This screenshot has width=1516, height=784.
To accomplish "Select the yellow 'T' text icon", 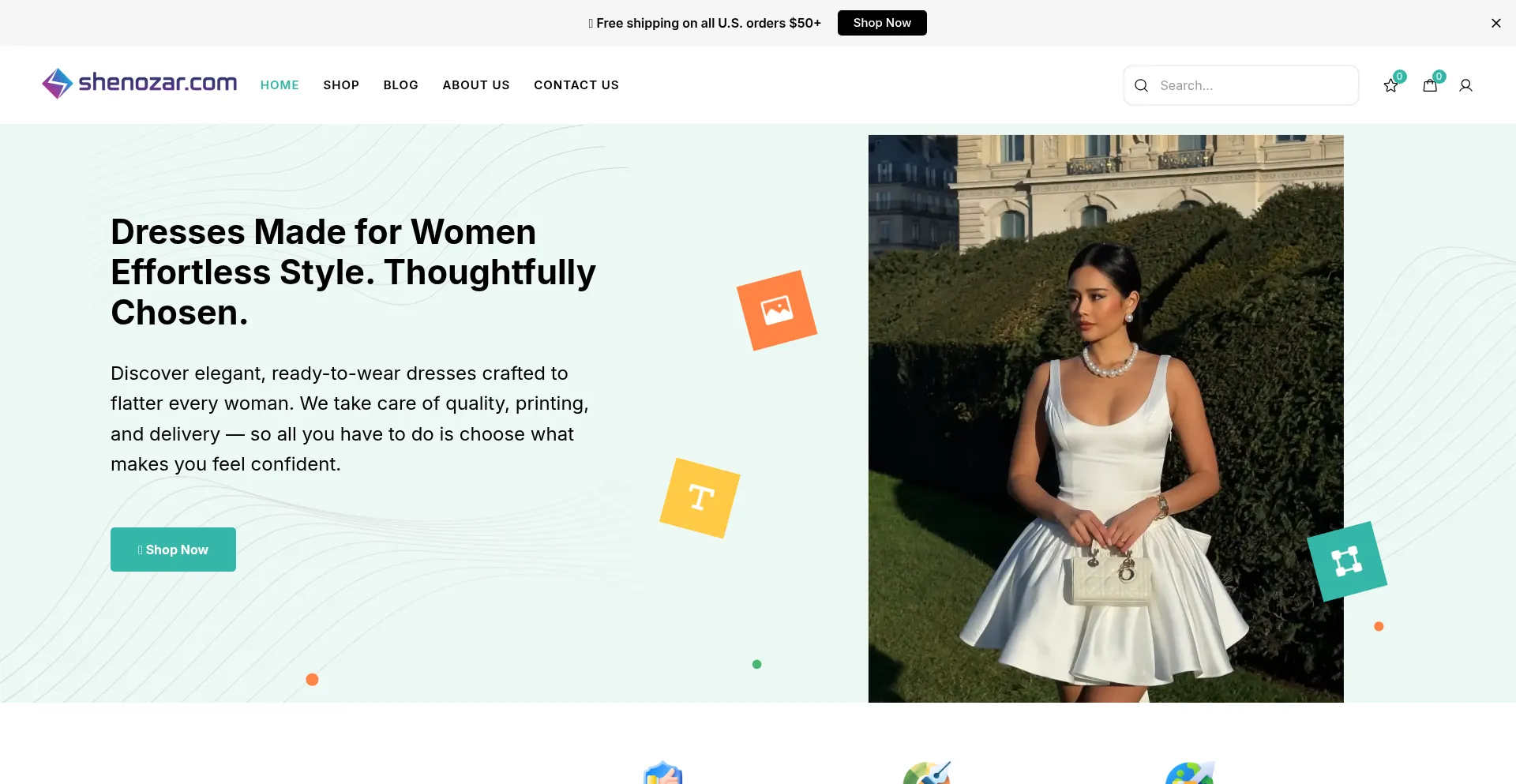I will [700, 498].
